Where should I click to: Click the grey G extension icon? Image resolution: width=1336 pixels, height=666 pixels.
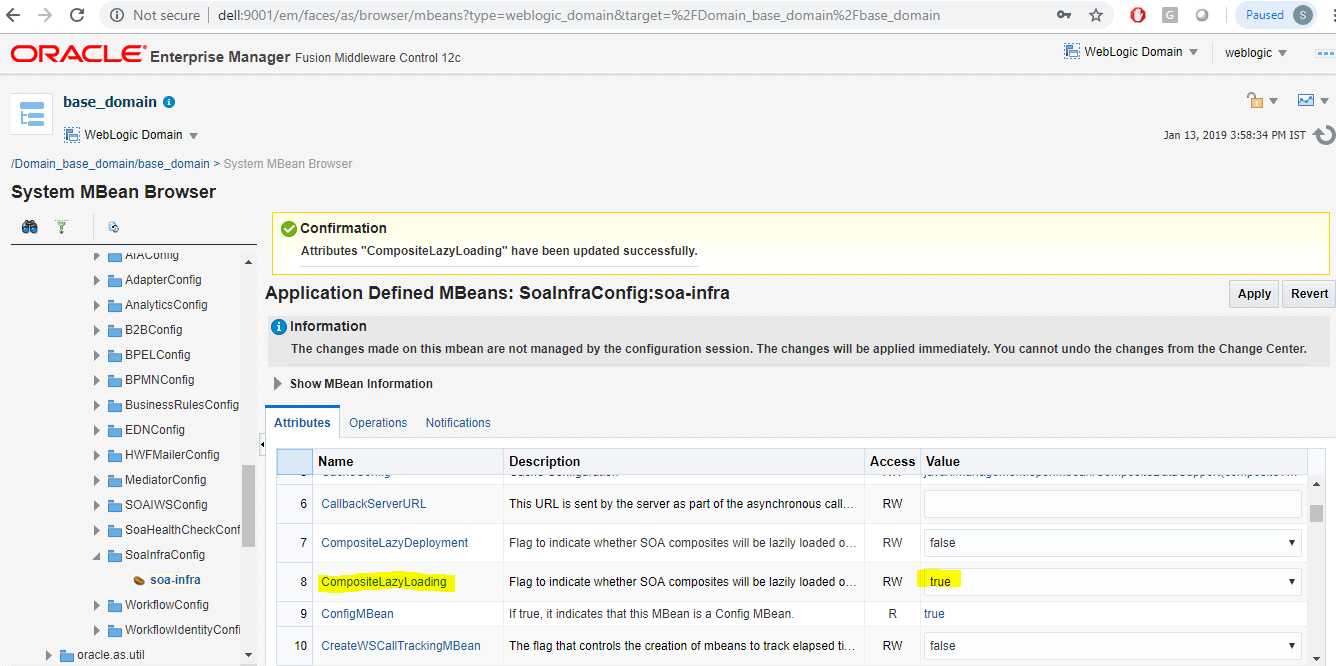[1170, 15]
